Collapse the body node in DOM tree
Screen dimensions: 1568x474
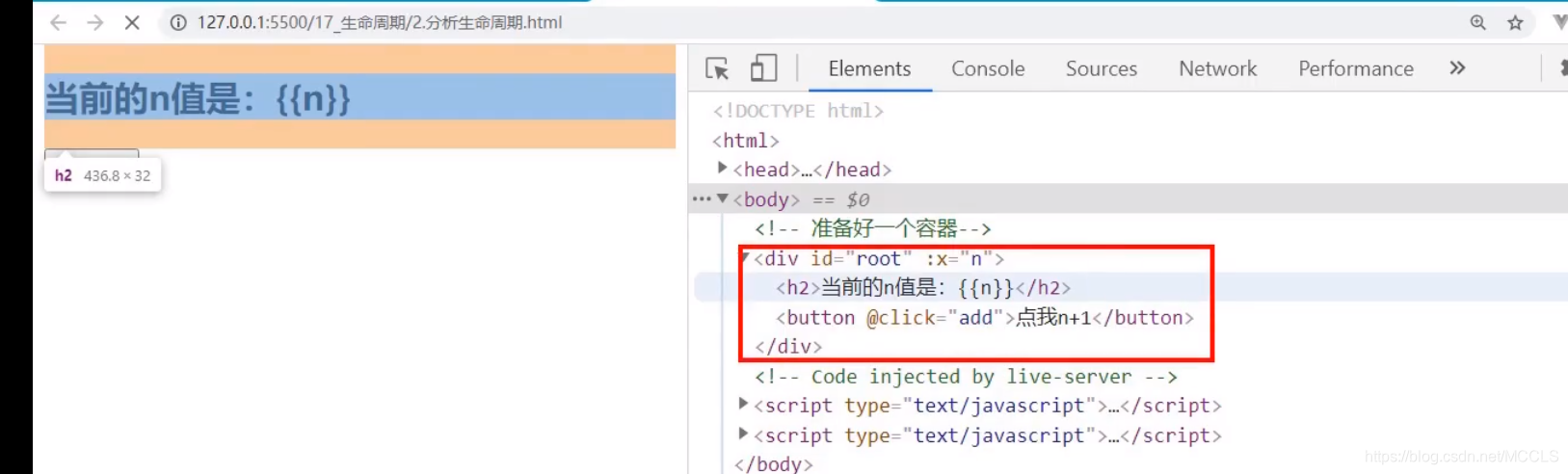click(722, 197)
